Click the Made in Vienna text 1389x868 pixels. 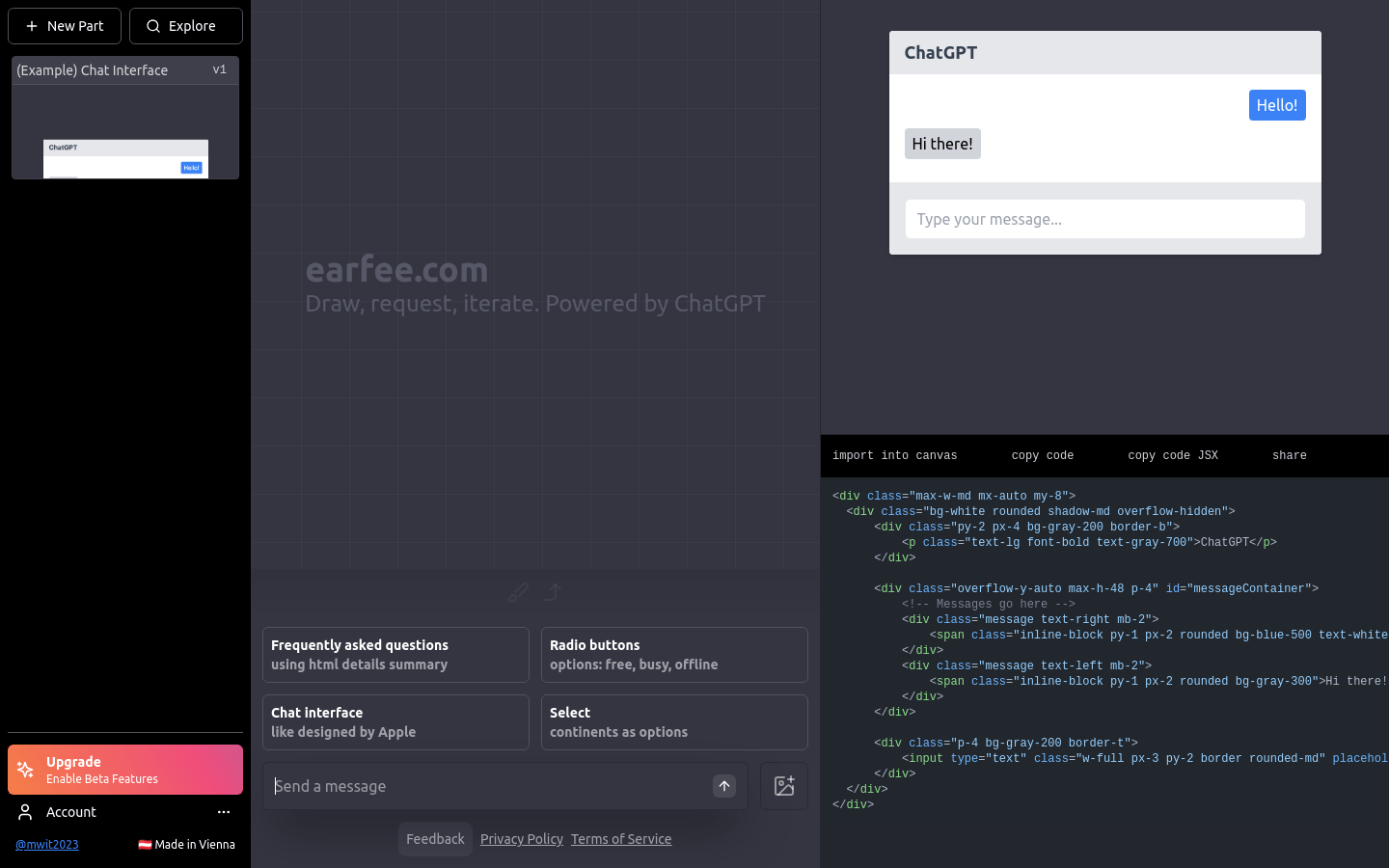coord(194,844)
